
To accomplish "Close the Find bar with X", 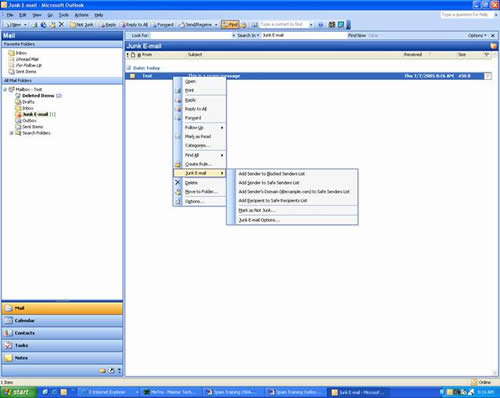I will click(x=493, y=35).
